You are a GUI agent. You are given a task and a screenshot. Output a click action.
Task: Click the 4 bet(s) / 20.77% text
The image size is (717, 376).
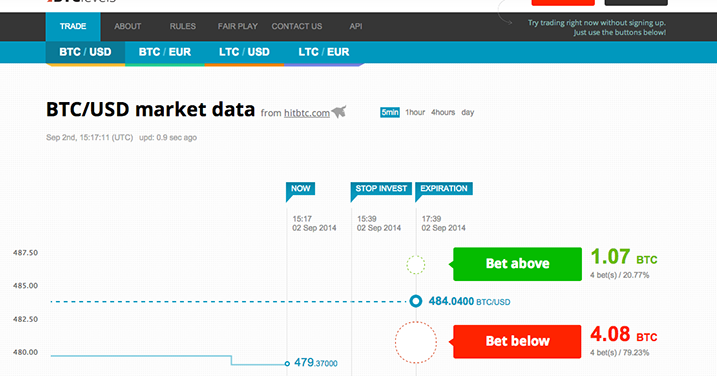(620, 275)
